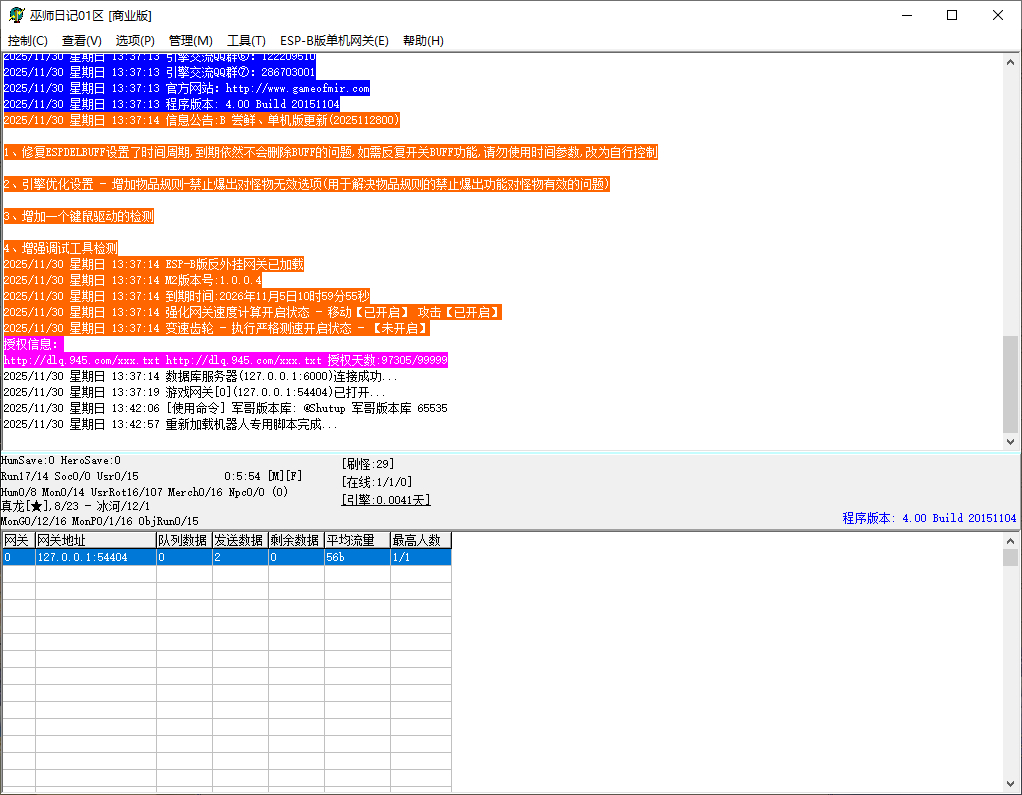Screen dimensions: 1022x795
Task: Click the 最高人数 column header
Action: [x=420, y=540]
